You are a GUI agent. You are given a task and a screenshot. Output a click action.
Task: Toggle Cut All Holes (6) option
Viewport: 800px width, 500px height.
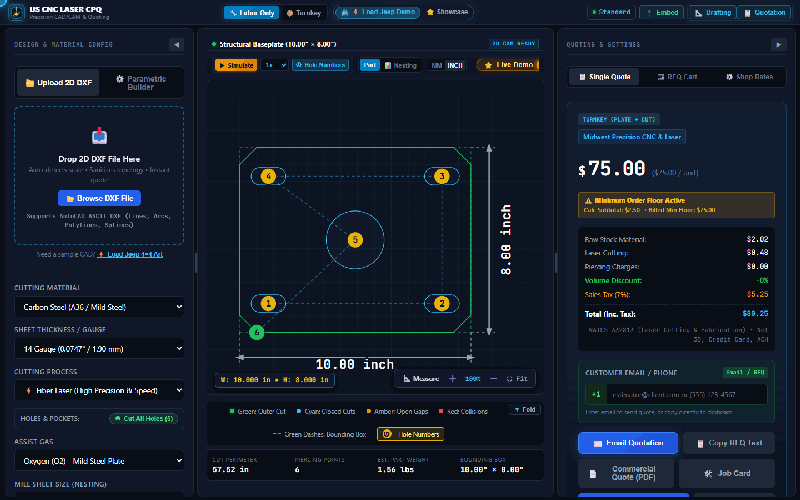click(144, 418)
